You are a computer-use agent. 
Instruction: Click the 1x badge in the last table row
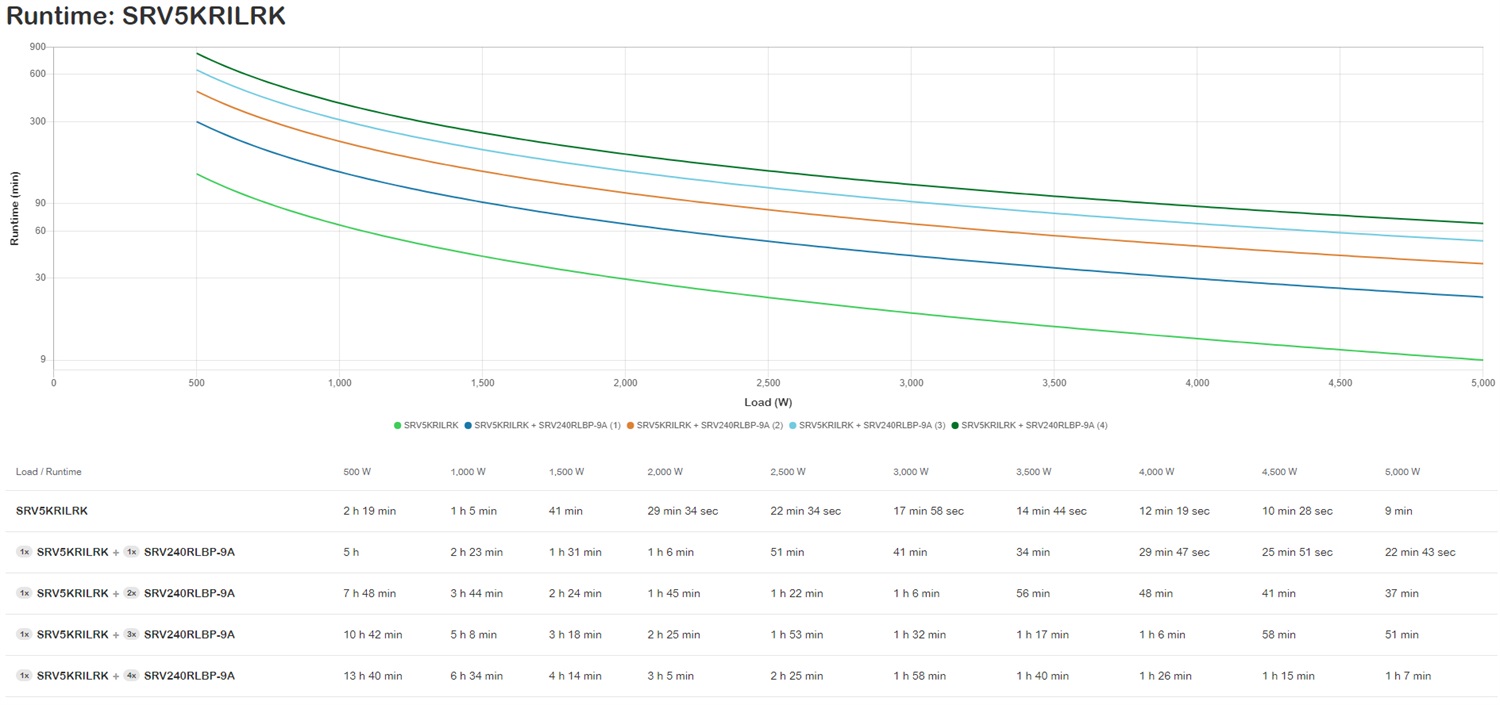click(24, 676)
